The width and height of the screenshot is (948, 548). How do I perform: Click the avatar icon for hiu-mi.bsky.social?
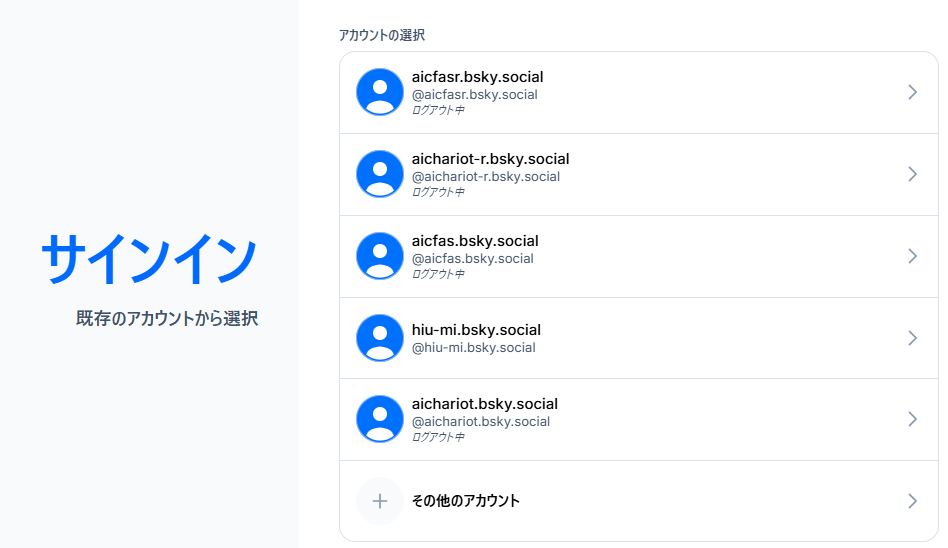380,338
